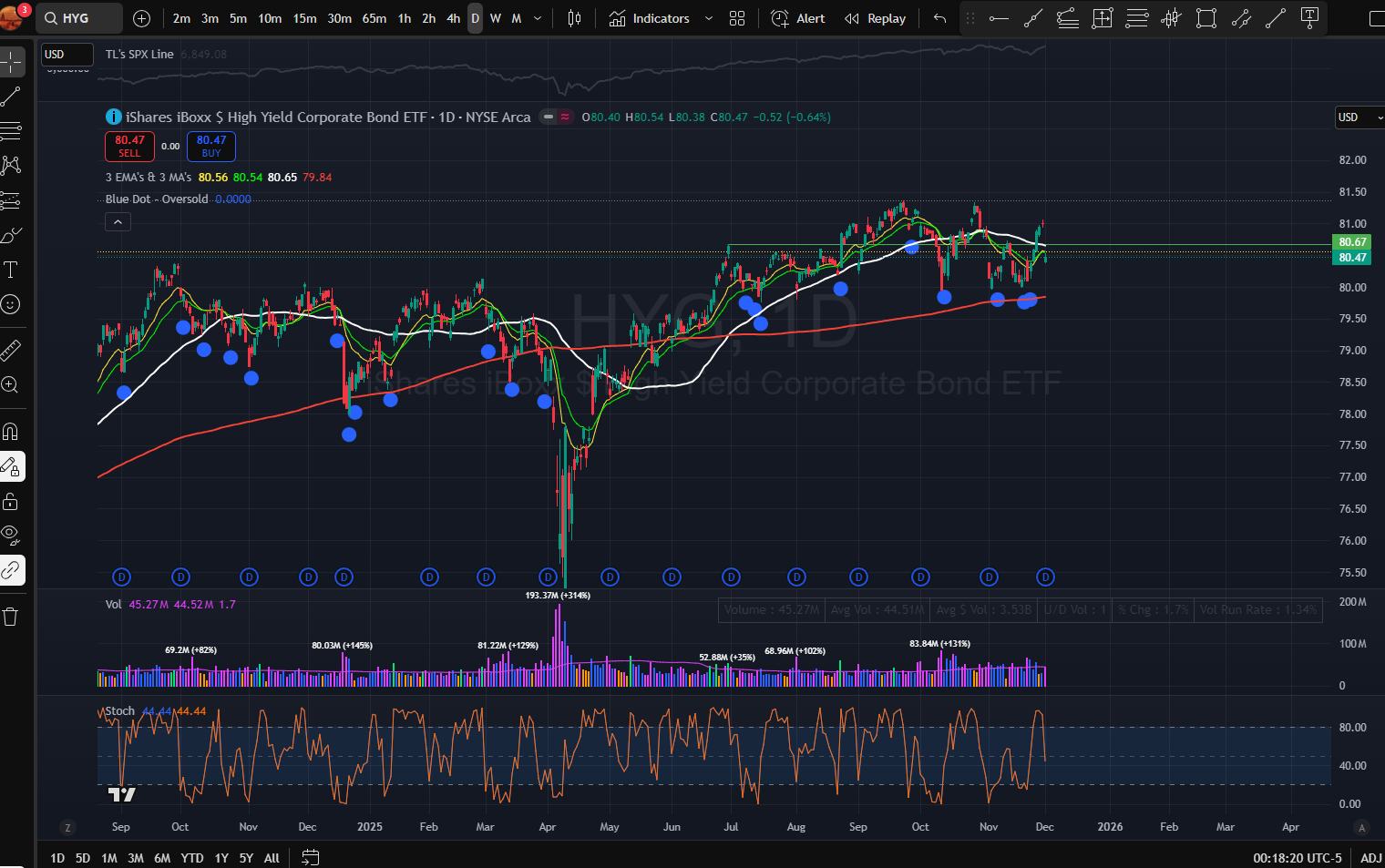Select the trend line tool in left sidebar
The image size is (1385, 868).
[11, 97]
